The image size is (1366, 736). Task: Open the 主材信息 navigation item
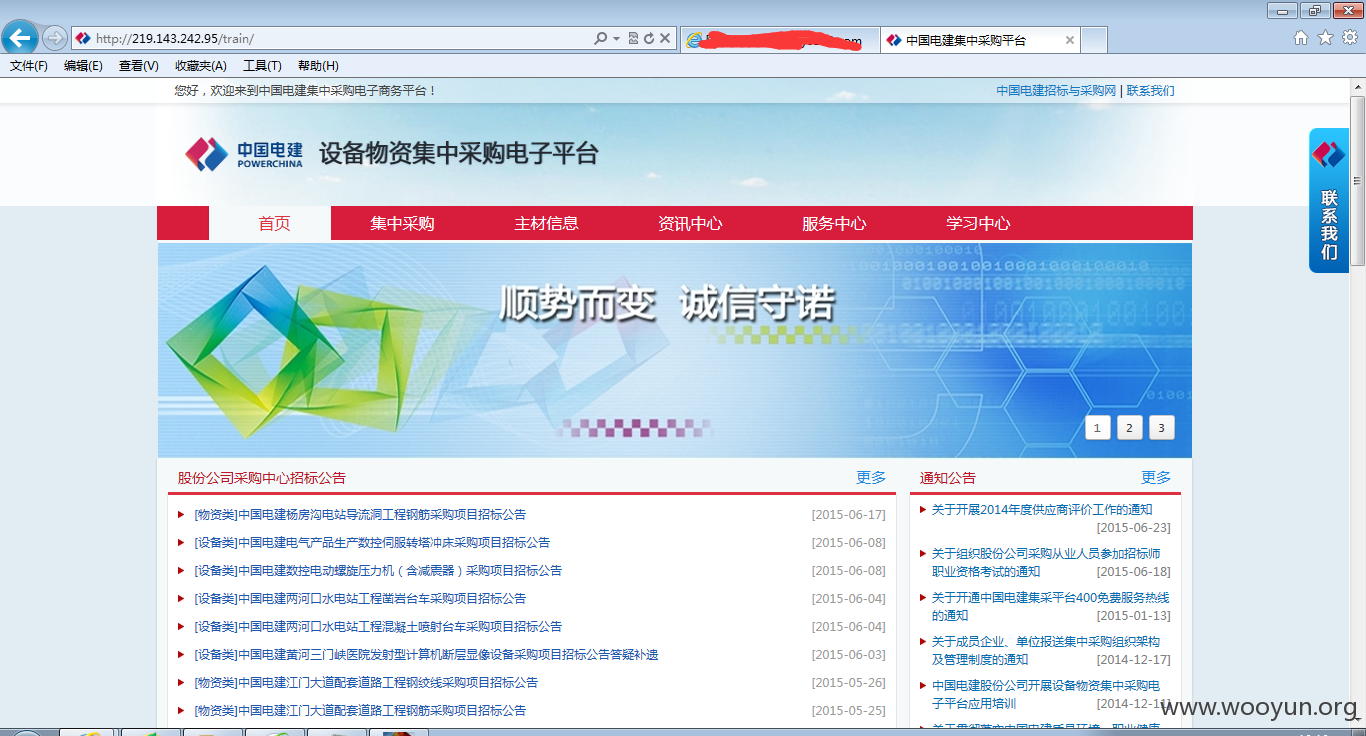[x=547, y=224]
